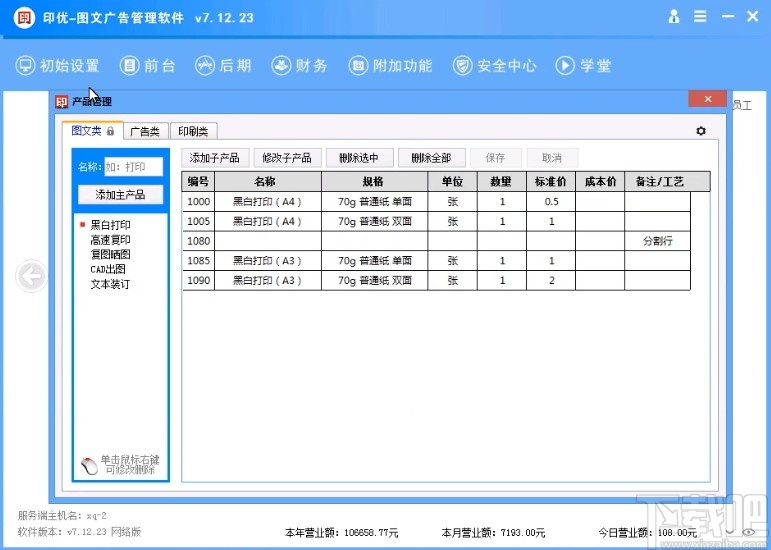Image resolution: width=771 pixels, height=550 pixels.
Task: Select 黑白打印 in product list
Action: coord(111,225)
